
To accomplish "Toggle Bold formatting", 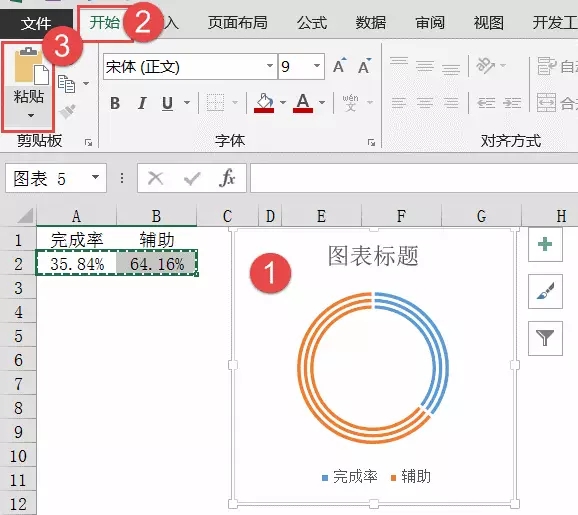I will [x=115, y=103].
